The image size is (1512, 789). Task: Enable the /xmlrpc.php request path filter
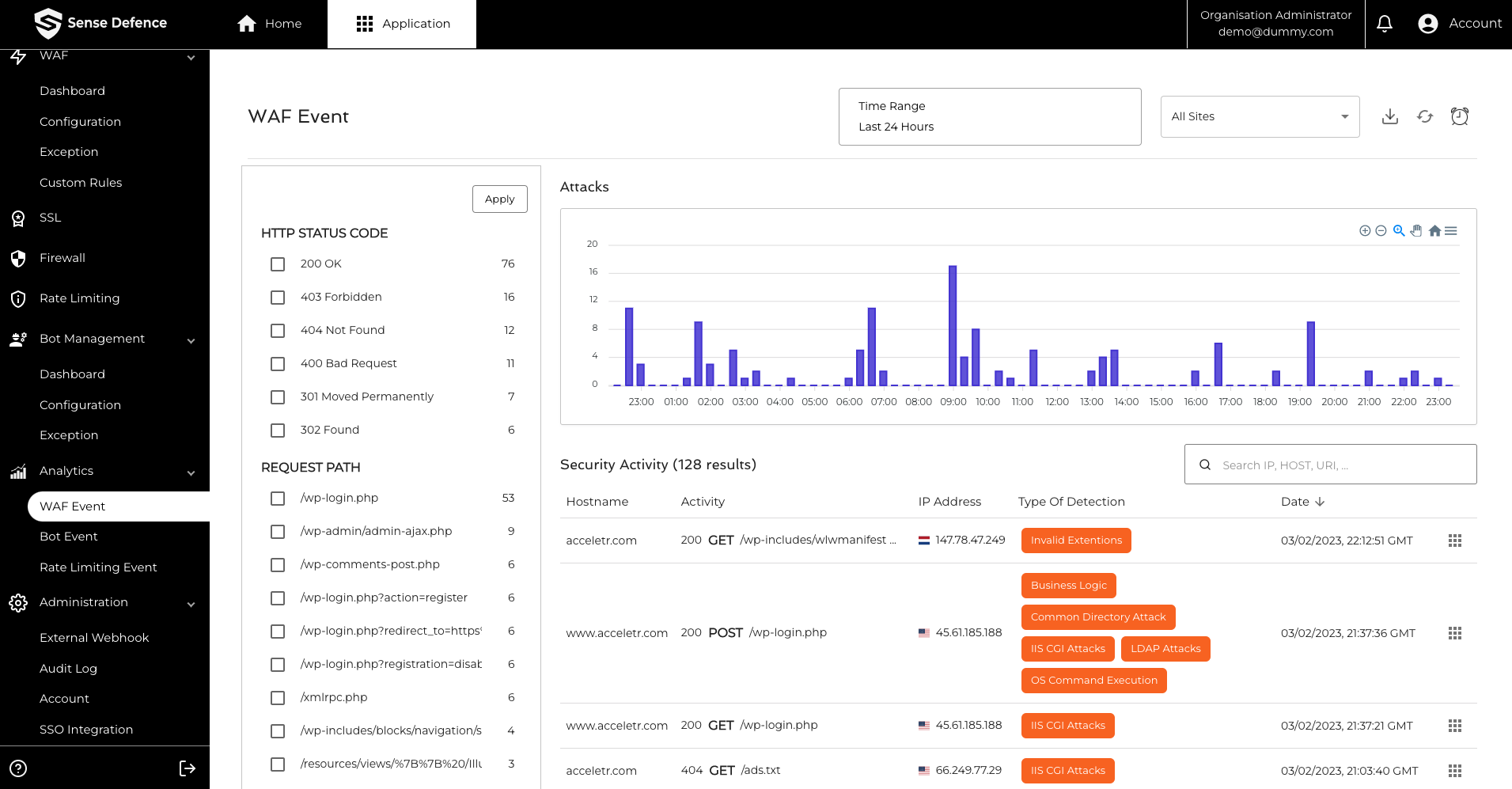[x=278, y=698]
